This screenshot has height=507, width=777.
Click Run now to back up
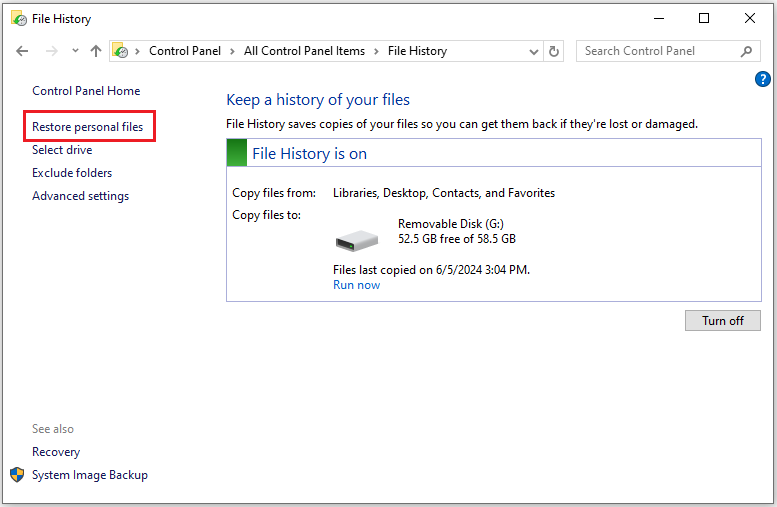(x=356, y=285)
